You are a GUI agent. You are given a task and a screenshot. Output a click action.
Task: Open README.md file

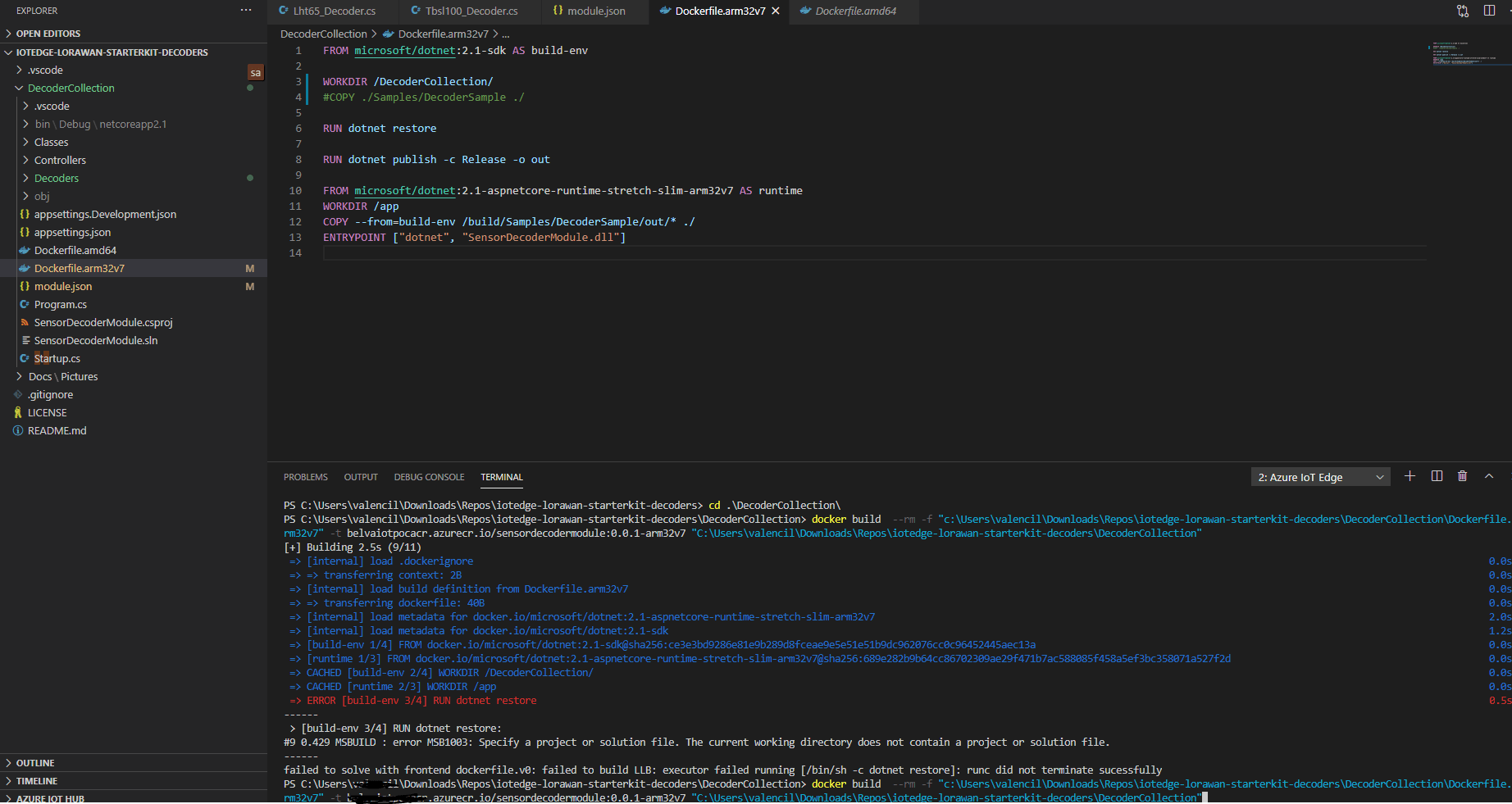[134, 430]
